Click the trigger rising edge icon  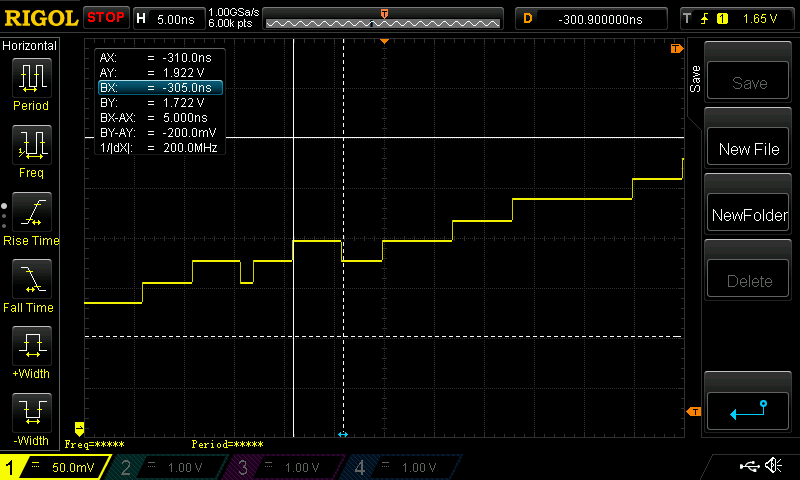(x=705, y=19)
